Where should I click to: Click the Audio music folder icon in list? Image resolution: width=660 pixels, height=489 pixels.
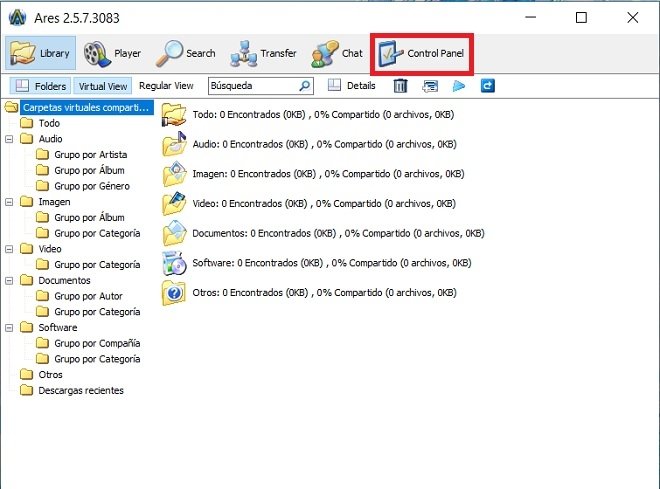point(174,144)
